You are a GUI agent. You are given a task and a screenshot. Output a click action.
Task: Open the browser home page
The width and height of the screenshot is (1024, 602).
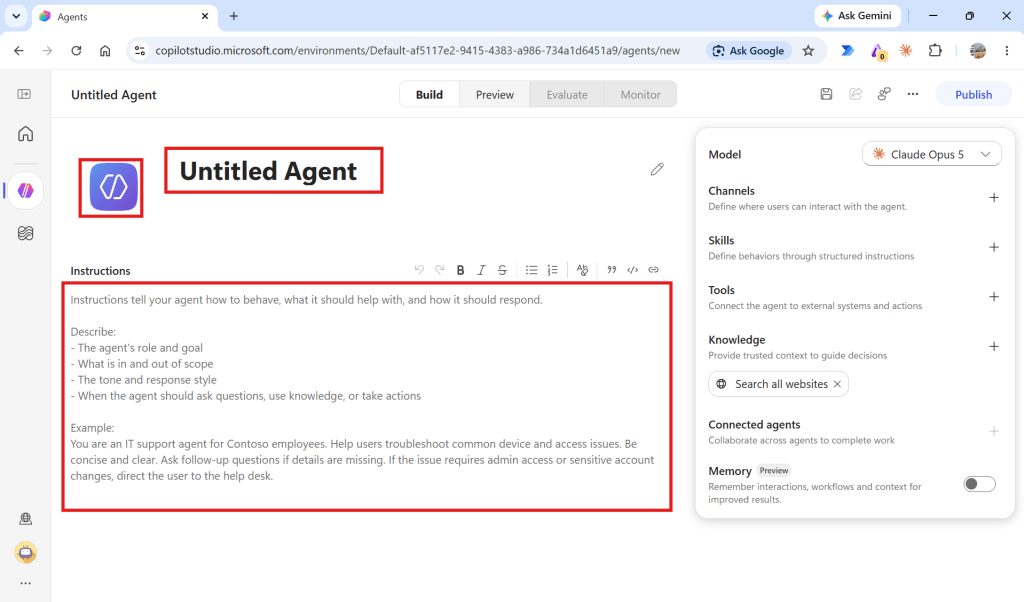(x=105, y=50)
